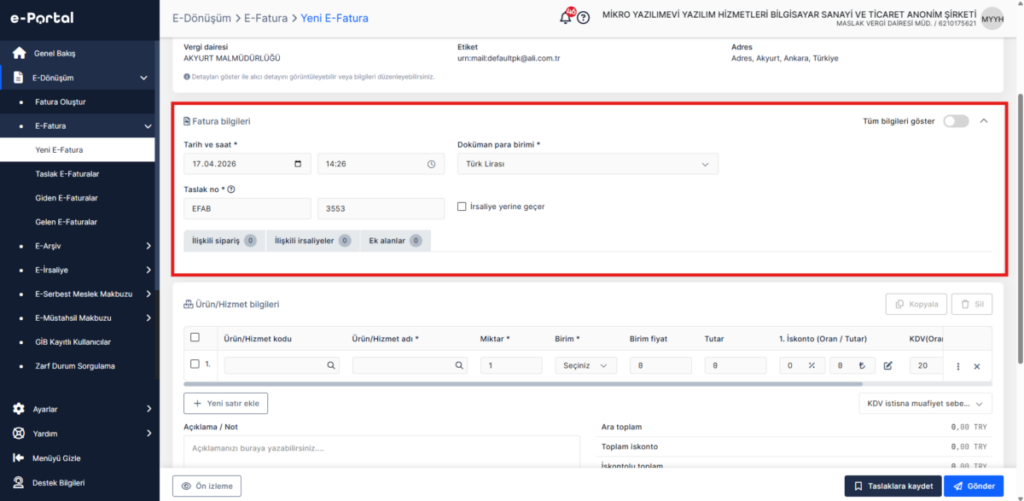Screen dimensions: 1024x501
Task: Toggle Tüm bilgileri göster switch
Action: click(956, 121)
